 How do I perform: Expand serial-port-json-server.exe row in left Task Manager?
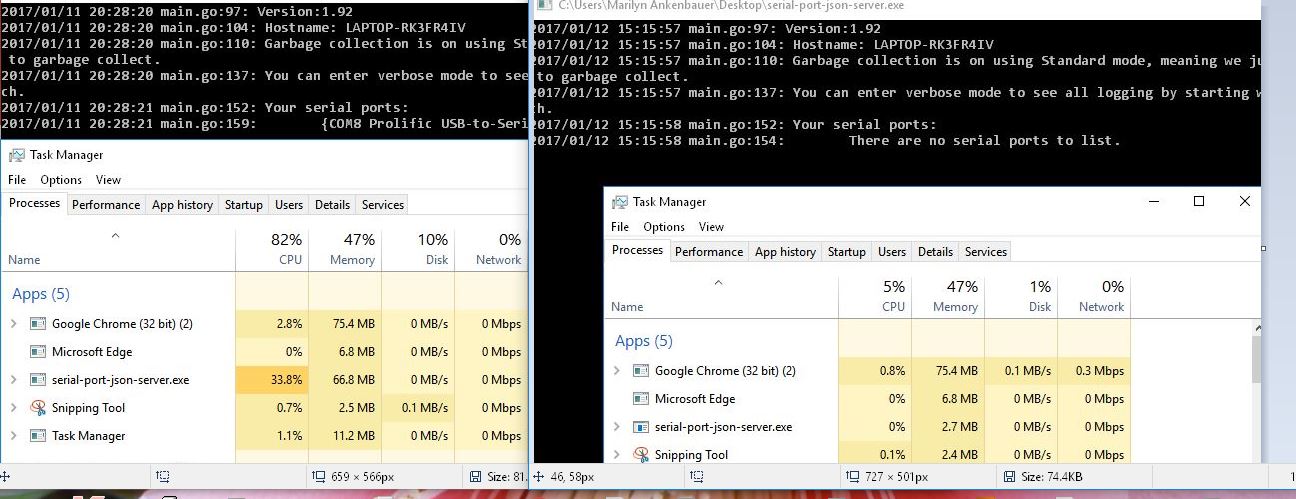pyautogui.click(x=14, y=380)
